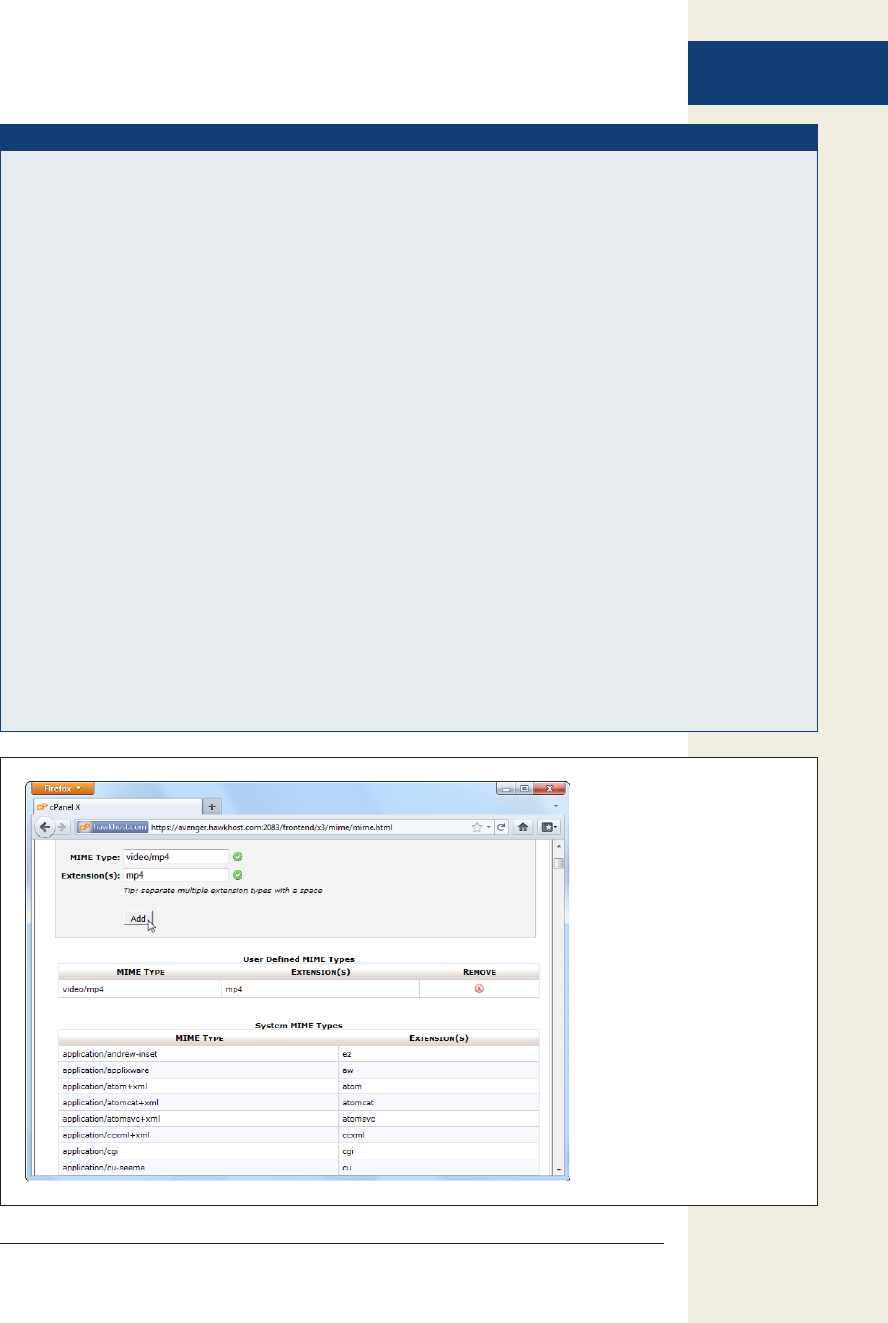Click the green check beside MIME Type field
888x1323 pixels.
point(238,857)
